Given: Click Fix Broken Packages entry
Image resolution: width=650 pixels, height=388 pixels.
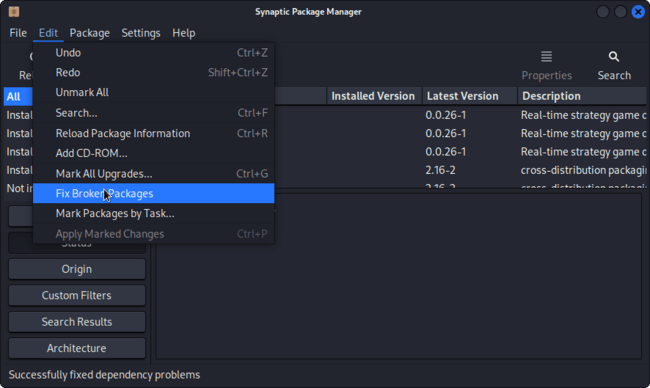Looking at the screenshot, I should click(154, 193).
